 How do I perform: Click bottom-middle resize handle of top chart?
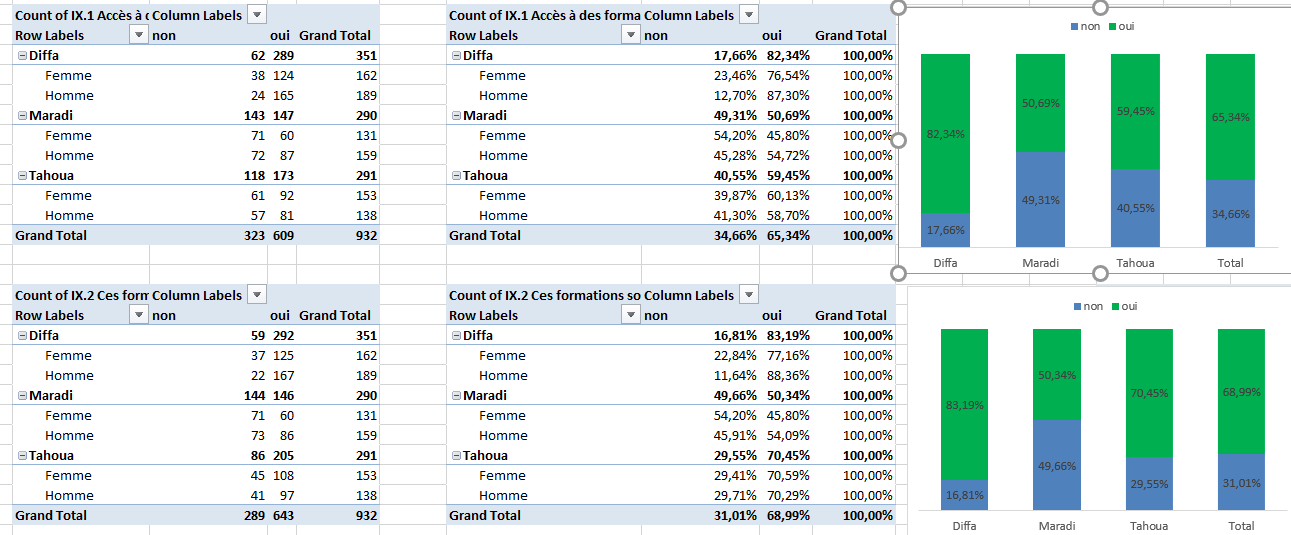click(1100, 273)
